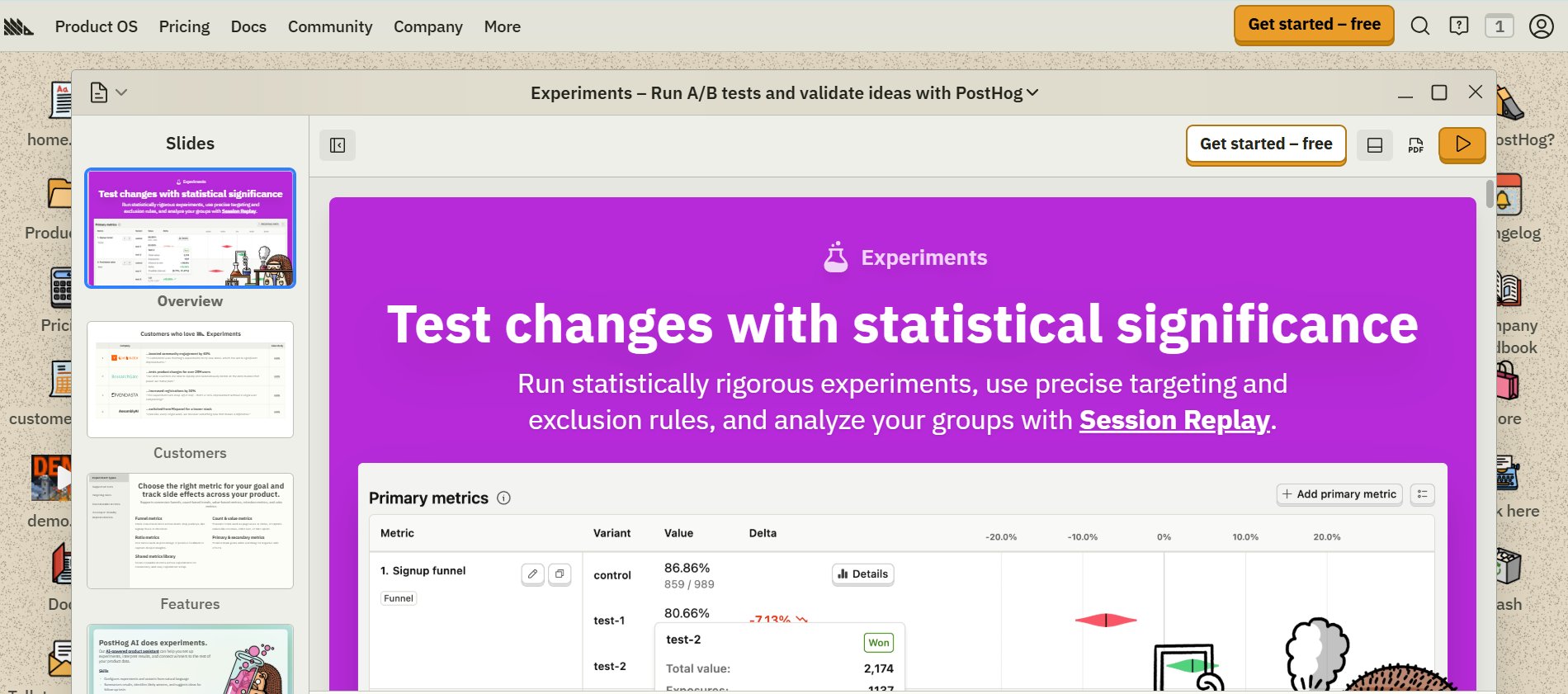The width and height of the screenshot is (1568, 694).
Task: Click the Slides panel heading
Action: click(190, 143)
